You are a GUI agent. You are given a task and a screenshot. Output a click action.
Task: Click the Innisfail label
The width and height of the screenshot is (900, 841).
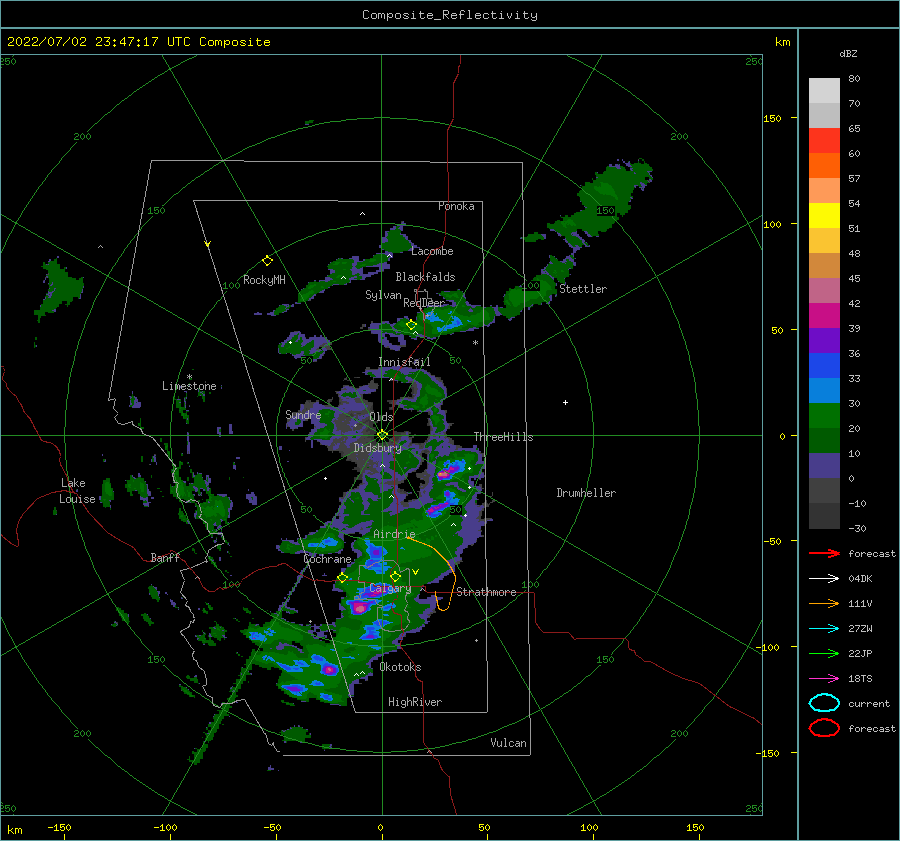[404, 362]
